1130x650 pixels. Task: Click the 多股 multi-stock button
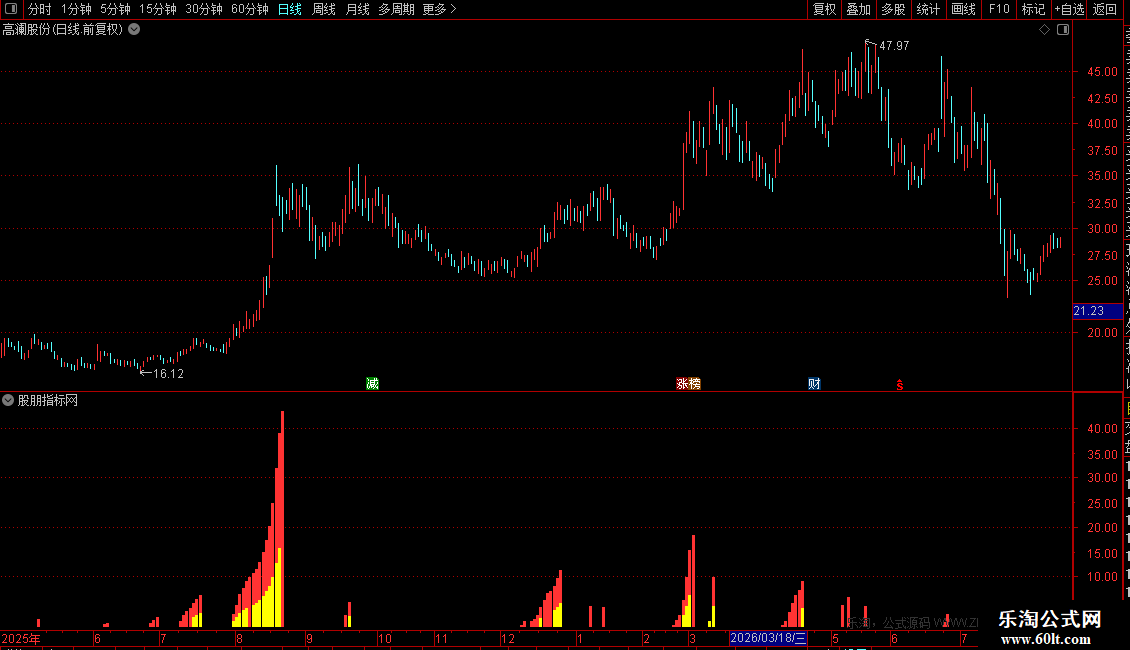click(893, 9)
